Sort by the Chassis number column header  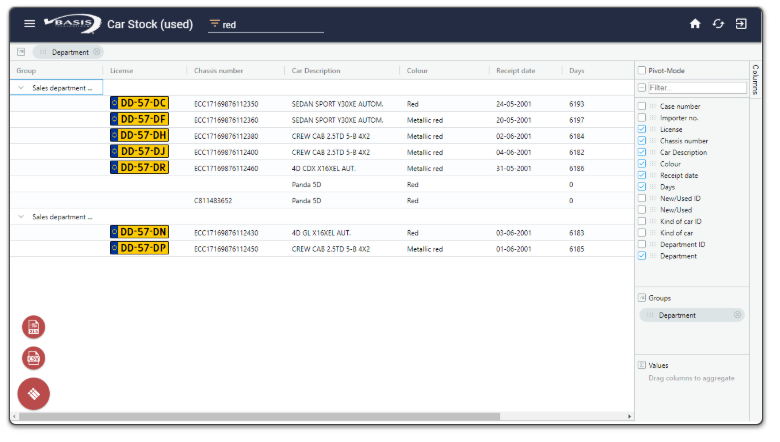pos(218,71)
